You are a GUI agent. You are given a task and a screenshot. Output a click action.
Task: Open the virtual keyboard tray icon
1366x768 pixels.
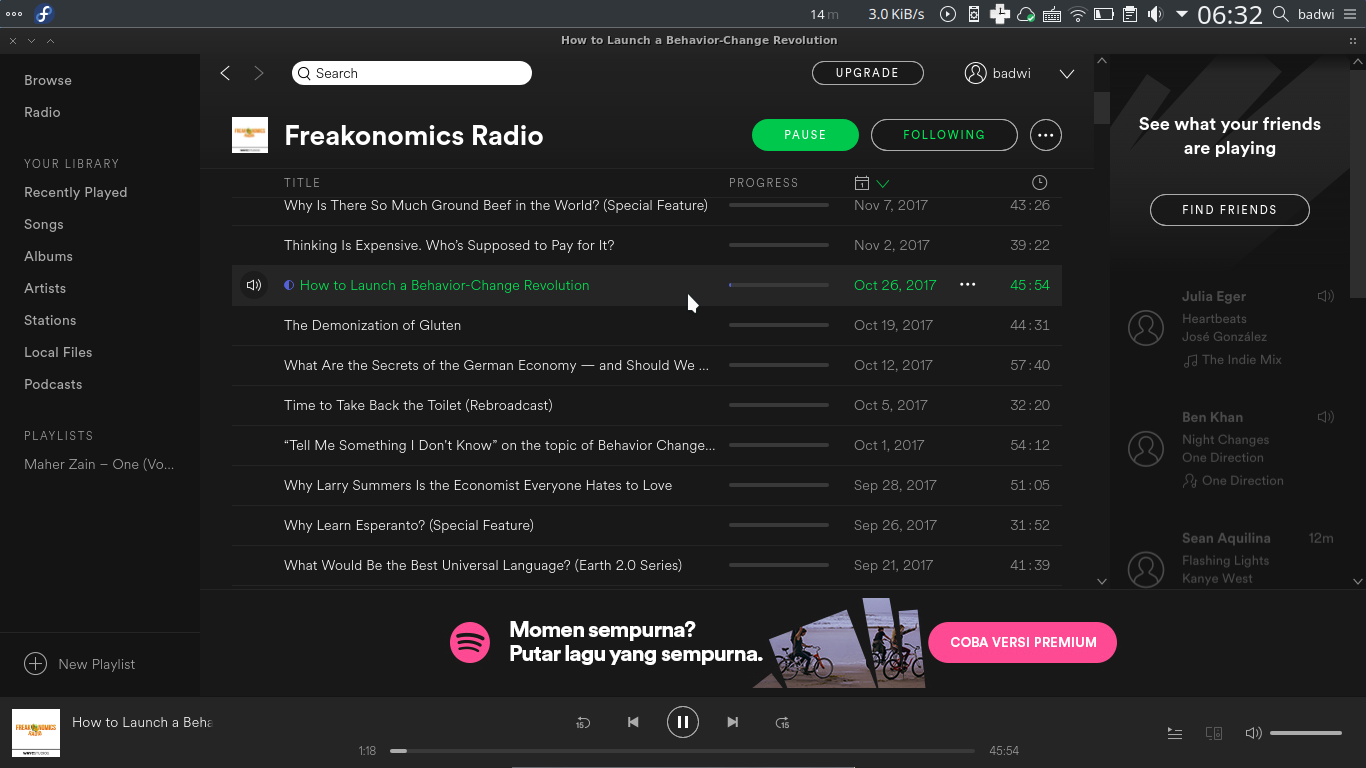(x=1052, y=14)
